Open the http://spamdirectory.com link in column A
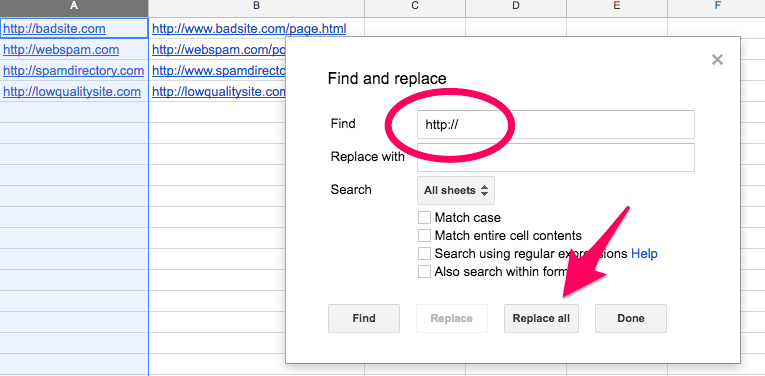The height and width of the screenshot is (376, 765). [x=74, y=71]
